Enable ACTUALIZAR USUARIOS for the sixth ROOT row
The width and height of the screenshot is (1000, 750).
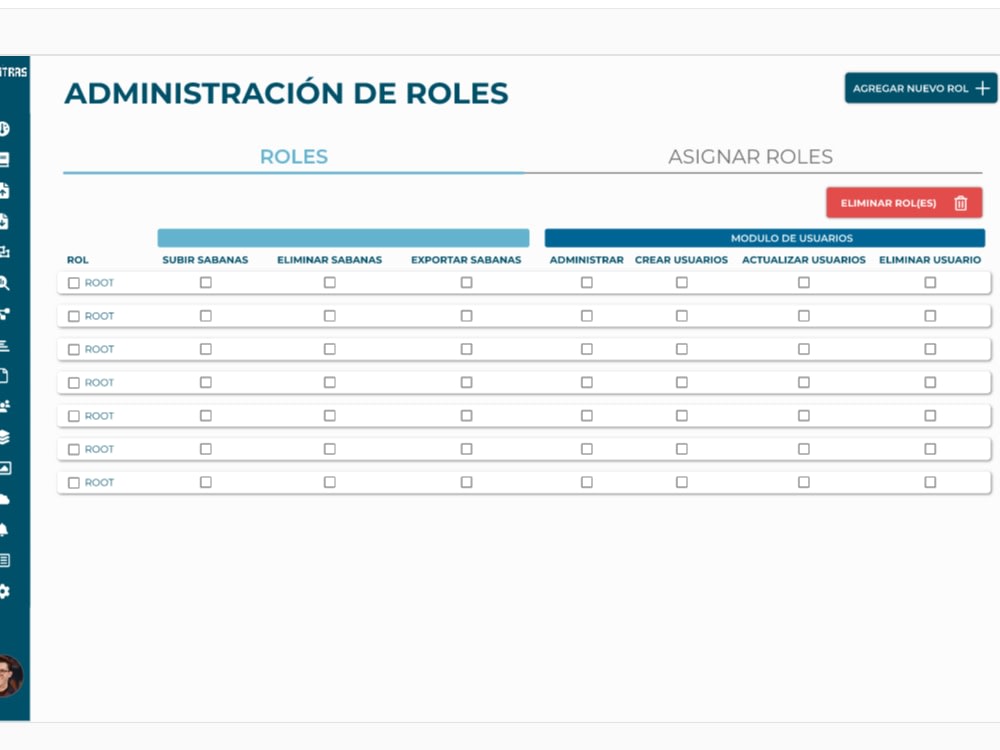pos(804,449)
